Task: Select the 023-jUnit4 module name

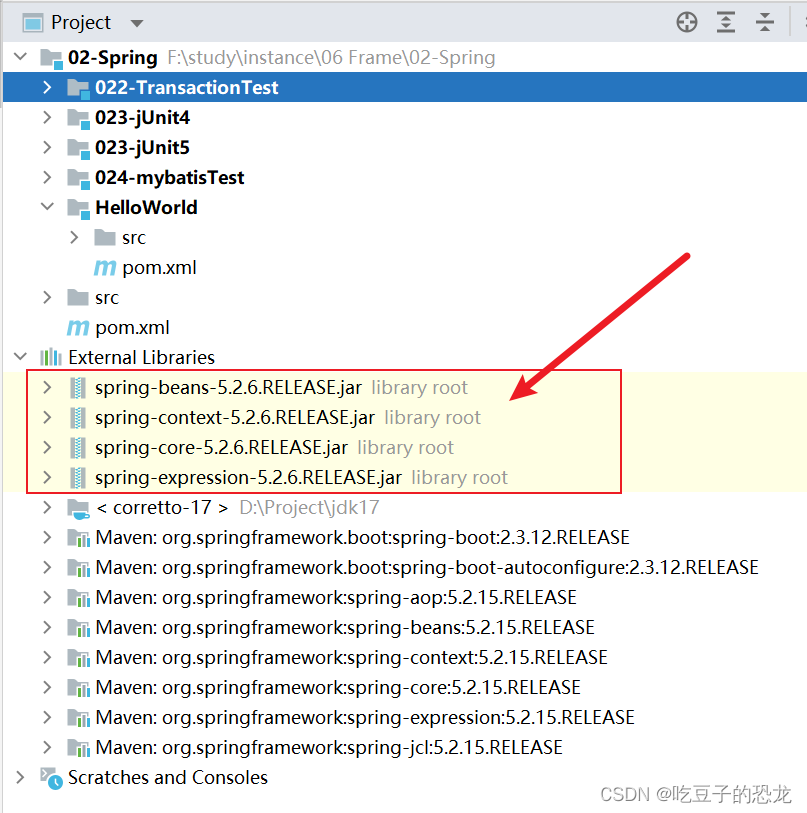Action: pyautogui.click(x=142, y=118)
